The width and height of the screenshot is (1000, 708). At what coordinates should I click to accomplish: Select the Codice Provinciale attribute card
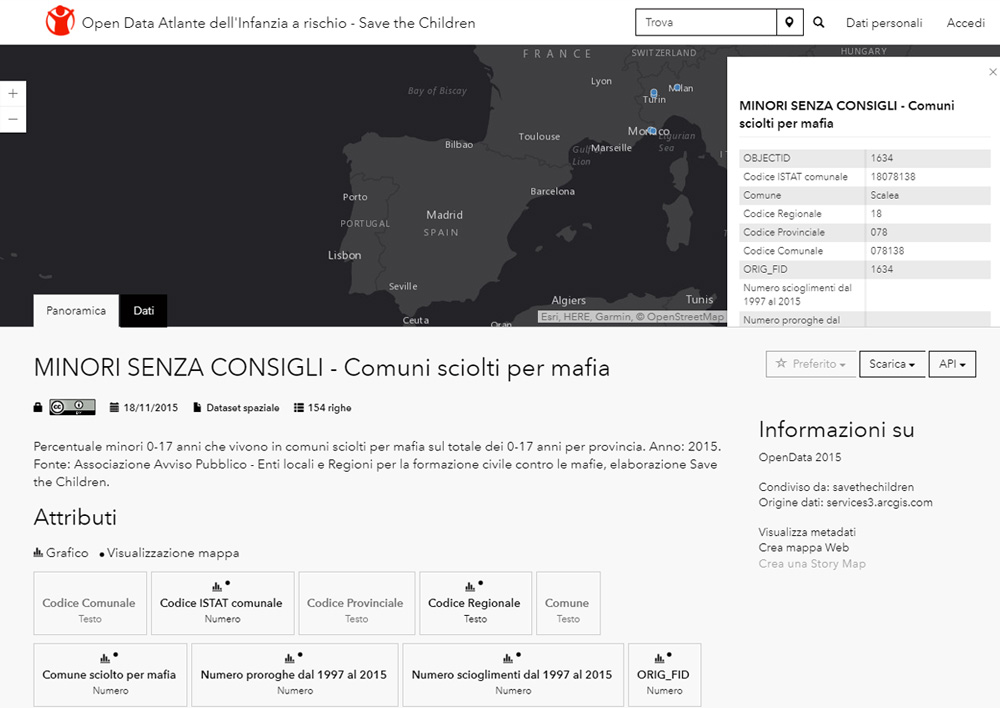(357, 603)
